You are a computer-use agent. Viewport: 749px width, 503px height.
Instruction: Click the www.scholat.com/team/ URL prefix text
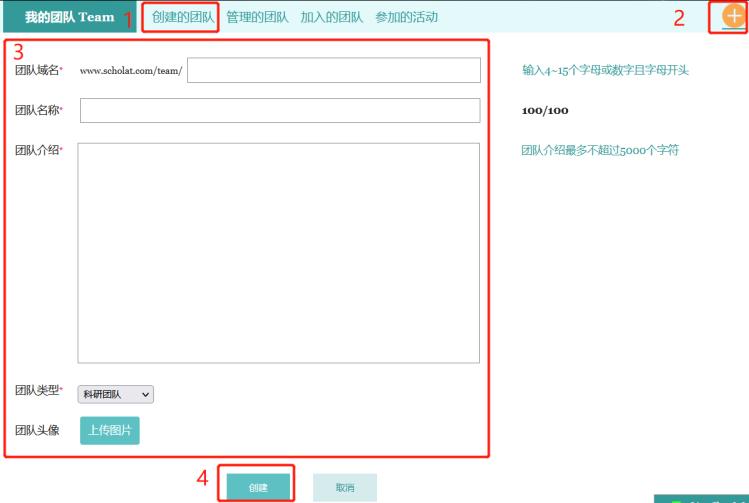[x=130, y=72]
